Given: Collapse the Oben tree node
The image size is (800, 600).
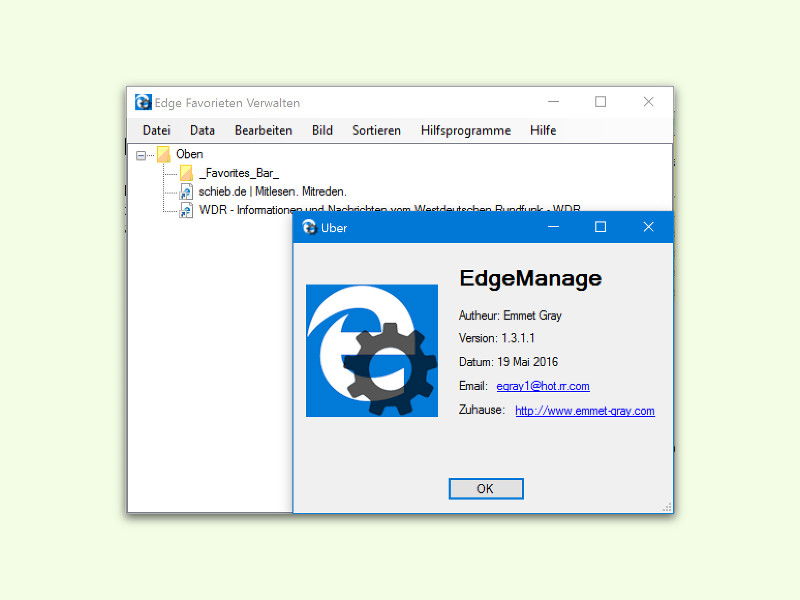Looking at the screenshot, I should [x=141, y=155].
